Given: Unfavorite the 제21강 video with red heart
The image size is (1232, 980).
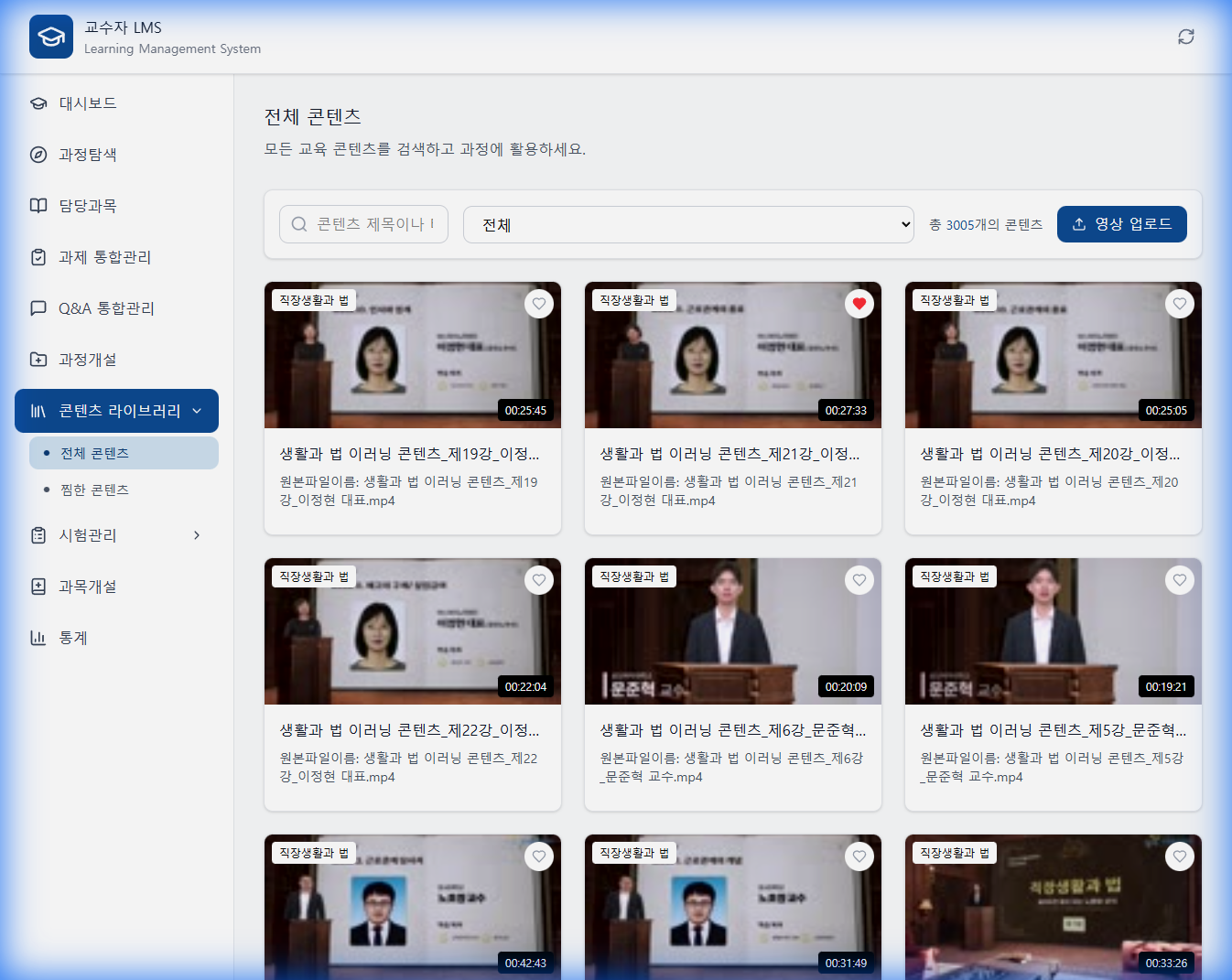Looking at the screenshot, I should [859, 304].
